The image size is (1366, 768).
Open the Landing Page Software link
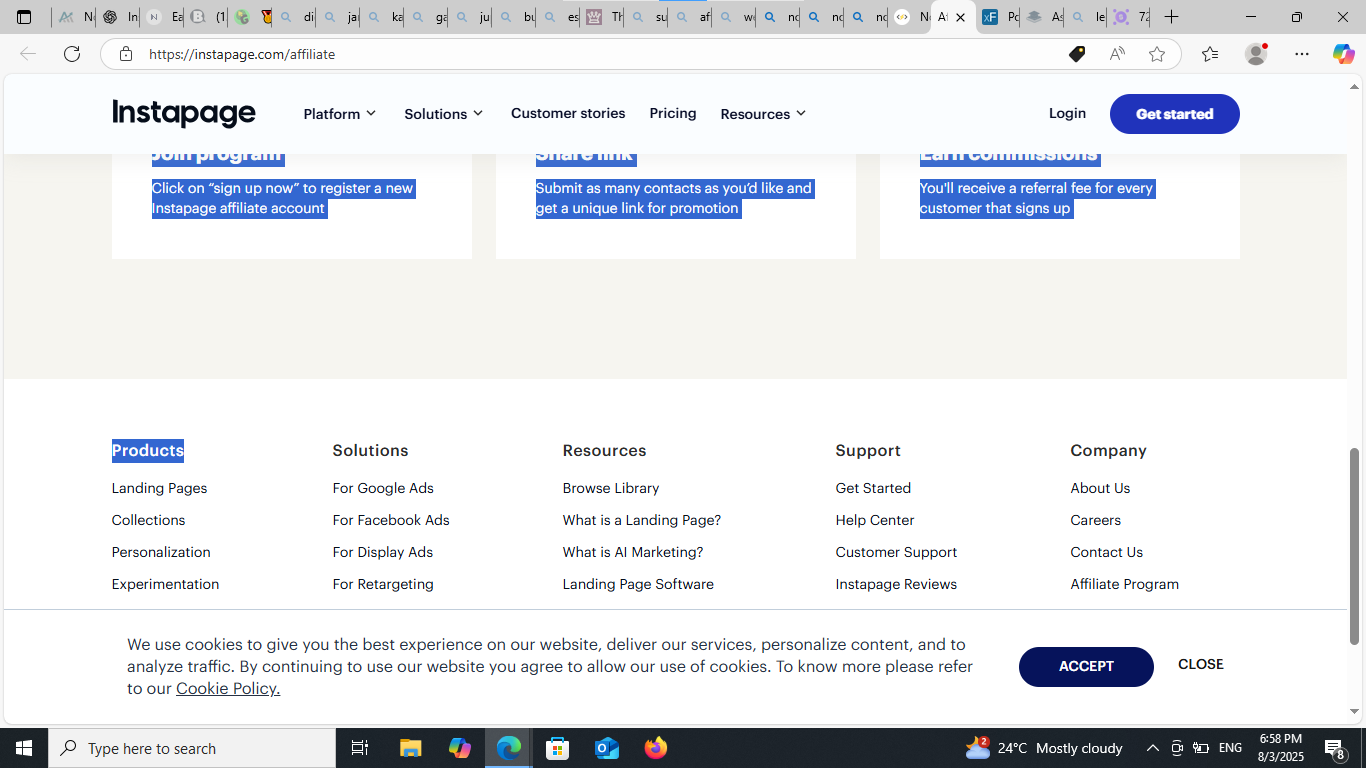point(638,584)
